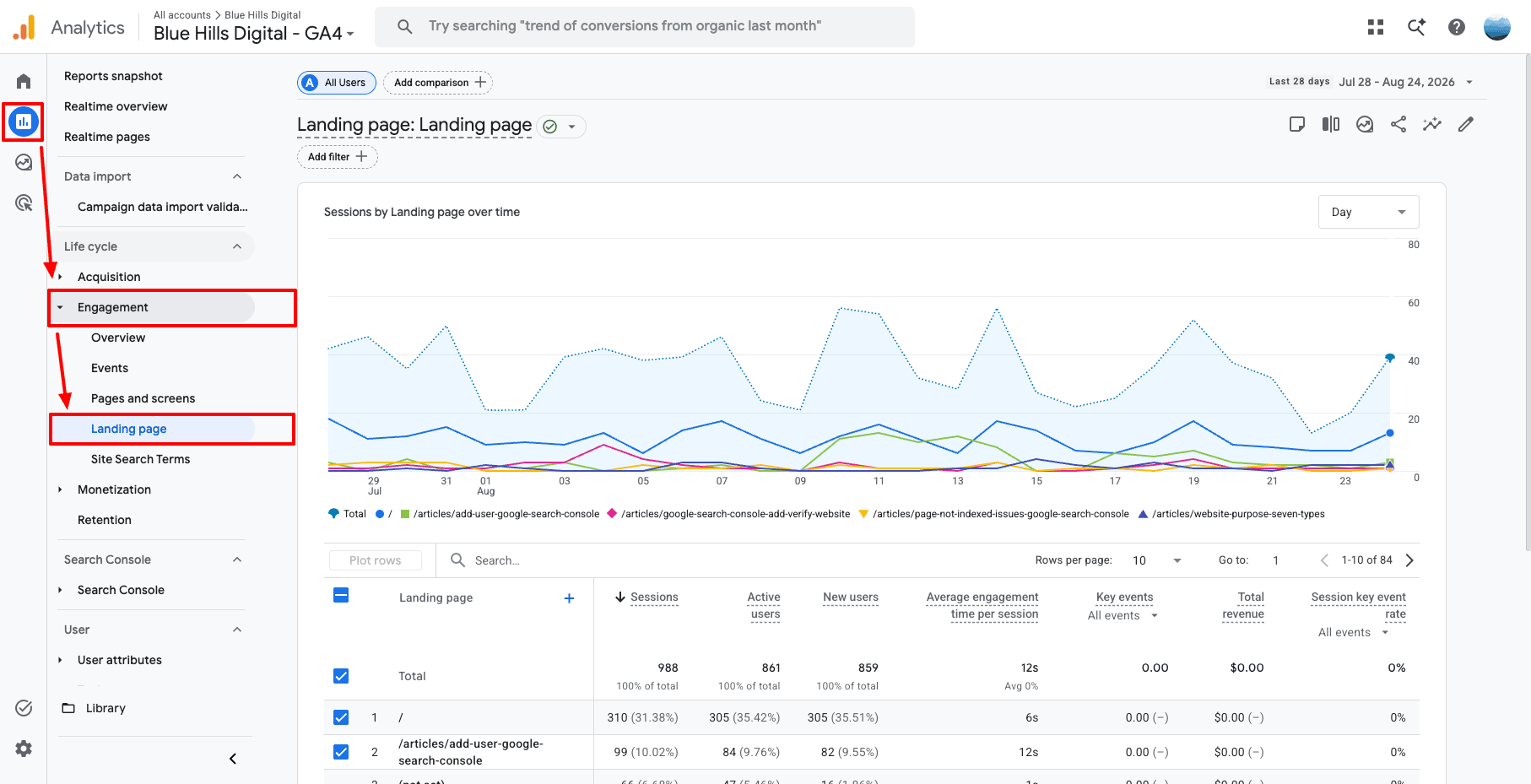Open the report title dropdown arrow
1531x784 pixels.
[x=571, y=127]
